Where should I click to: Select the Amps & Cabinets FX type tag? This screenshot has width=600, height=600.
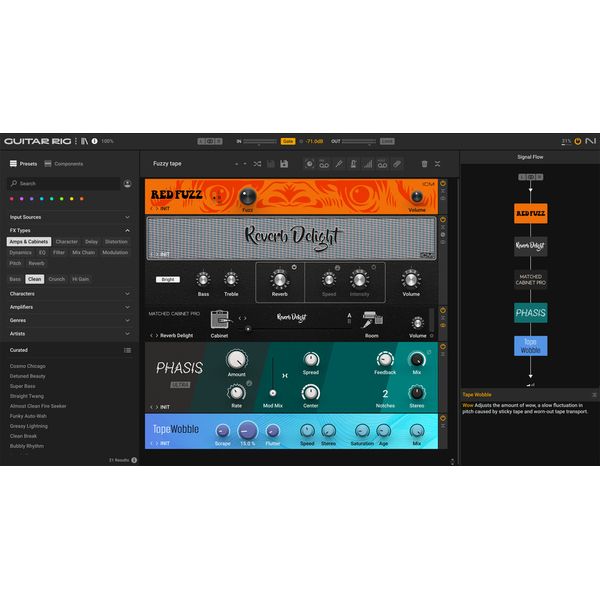coord(29,242)
